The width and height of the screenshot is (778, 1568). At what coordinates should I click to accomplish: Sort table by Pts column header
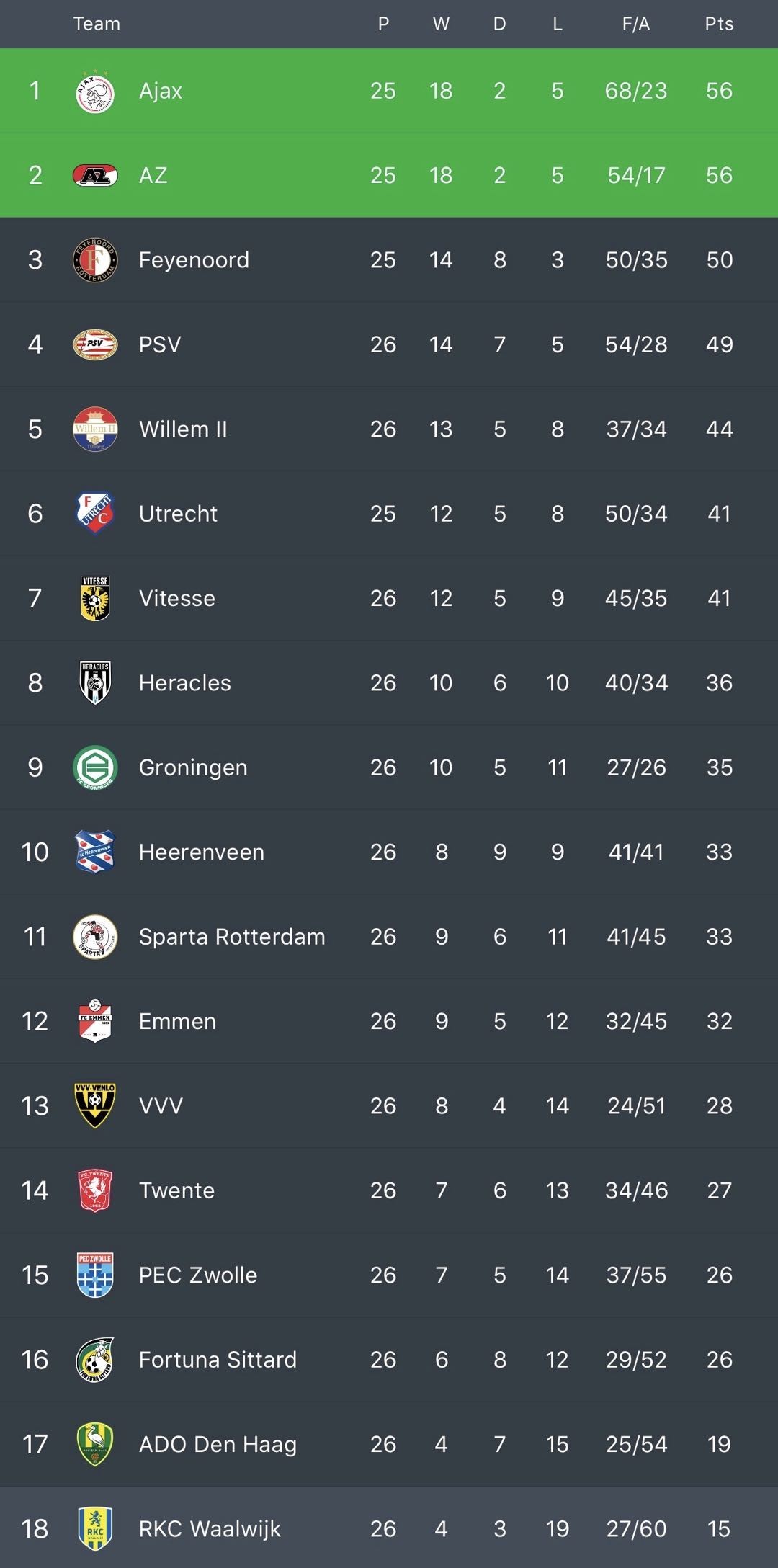[x=719, y=24]
